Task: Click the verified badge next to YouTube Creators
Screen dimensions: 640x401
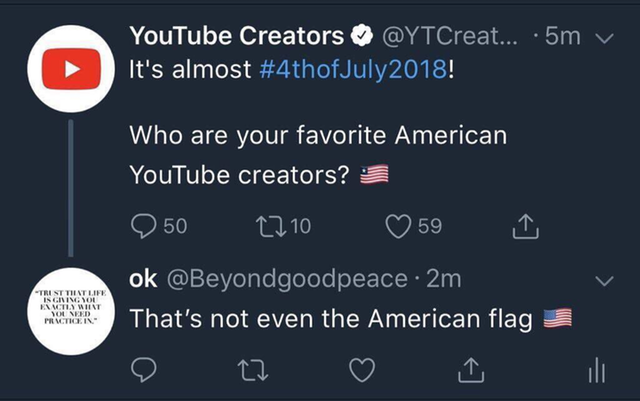Action: 362,36
